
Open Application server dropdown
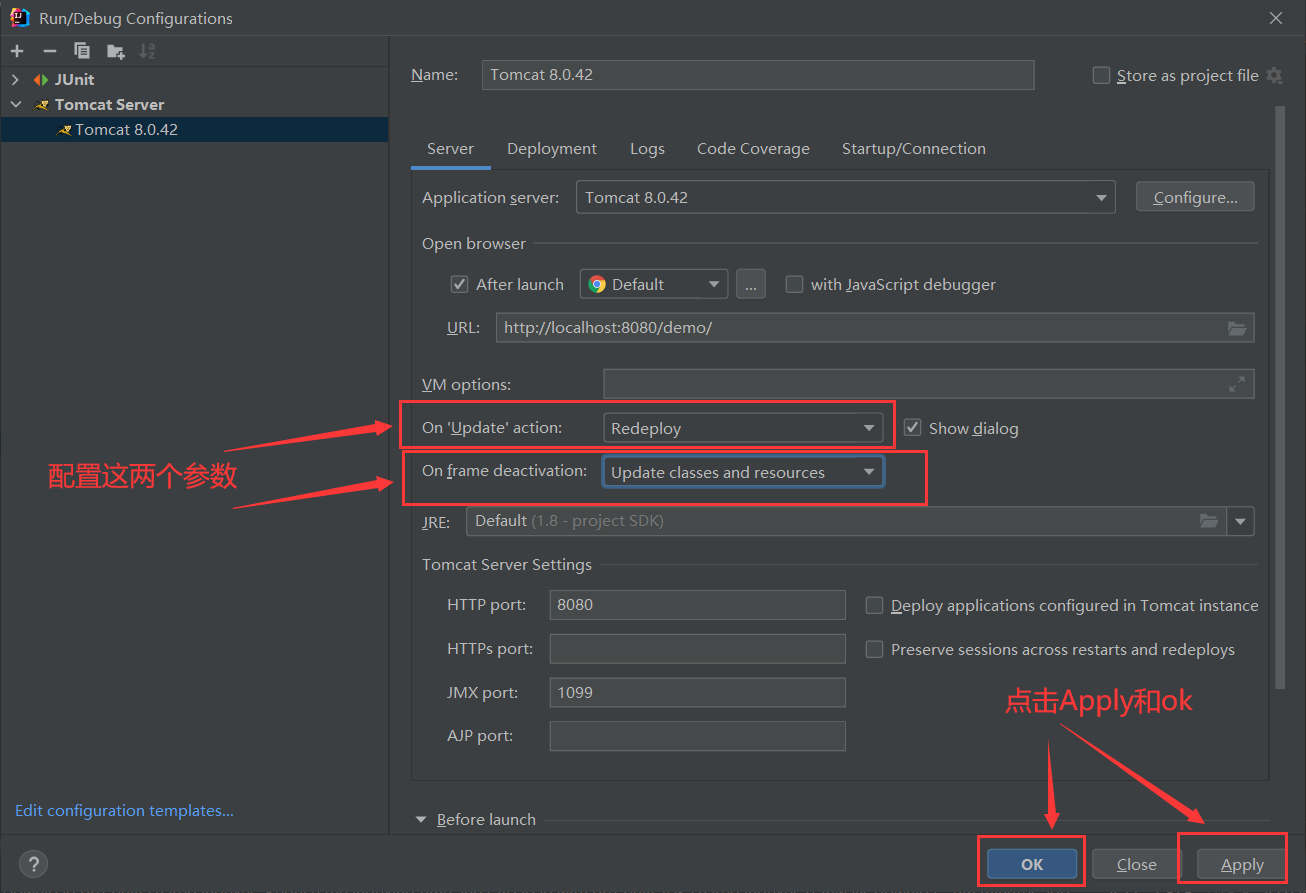click(x=1101, y=197)
